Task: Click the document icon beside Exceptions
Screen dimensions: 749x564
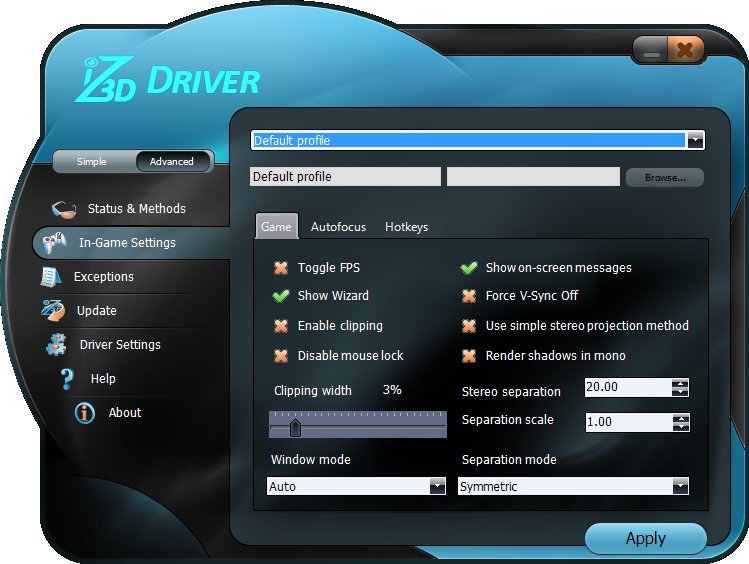Action: pos(51,277)
